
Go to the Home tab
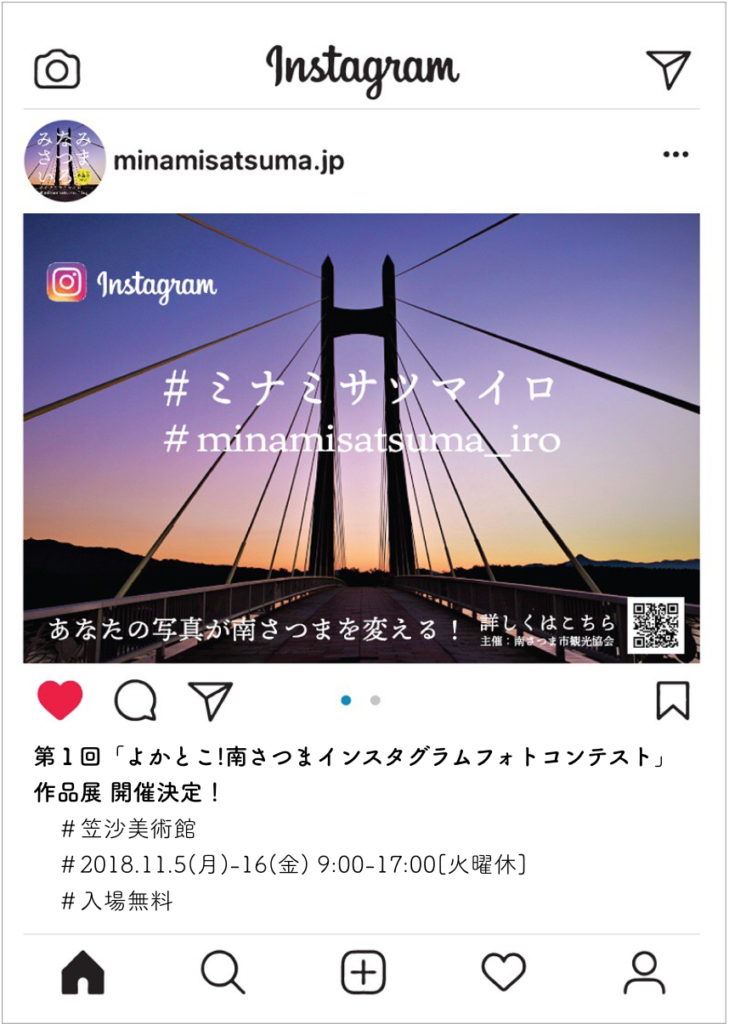83,973
